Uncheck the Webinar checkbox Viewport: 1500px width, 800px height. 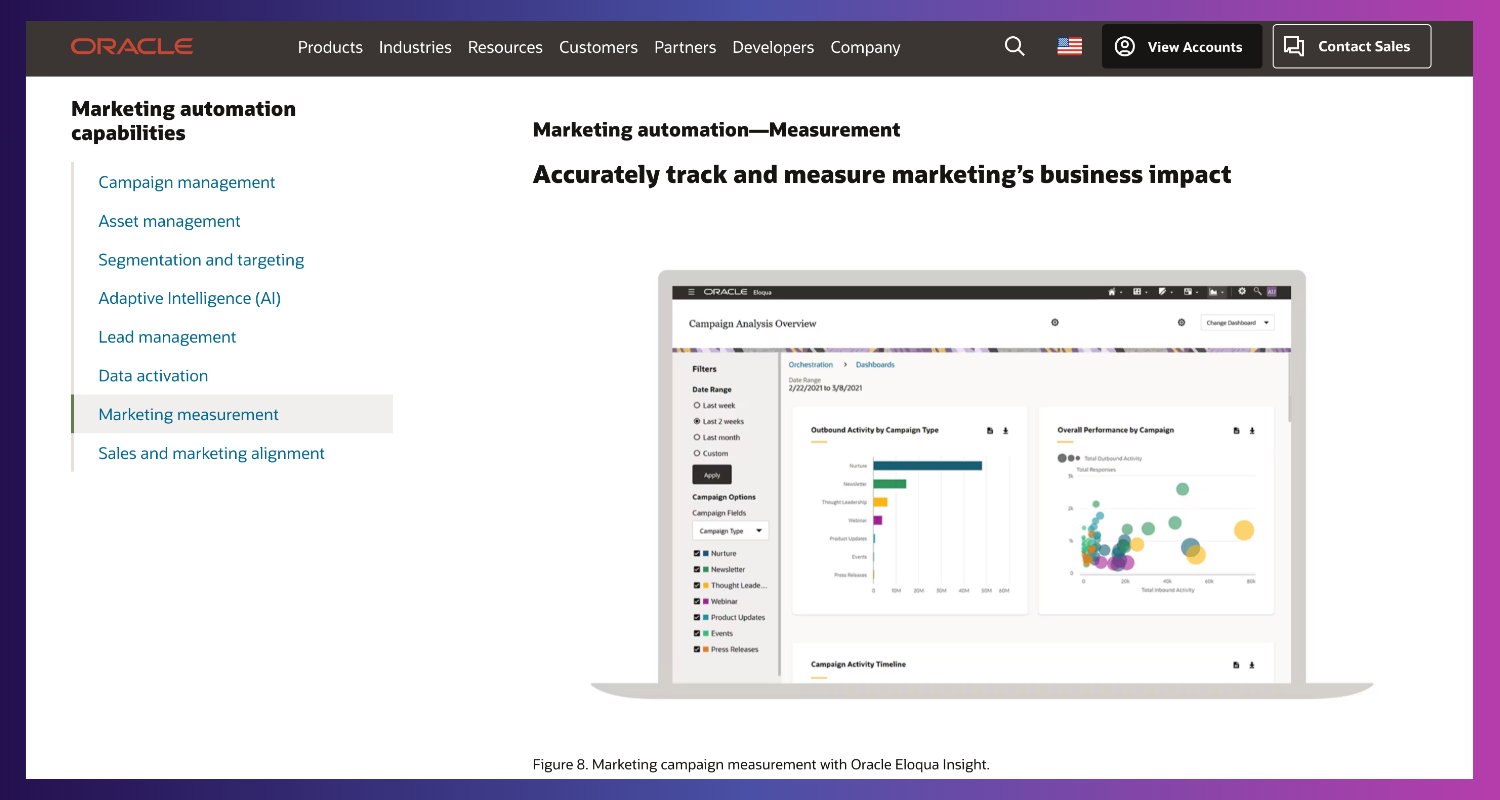tap(697, 601)
